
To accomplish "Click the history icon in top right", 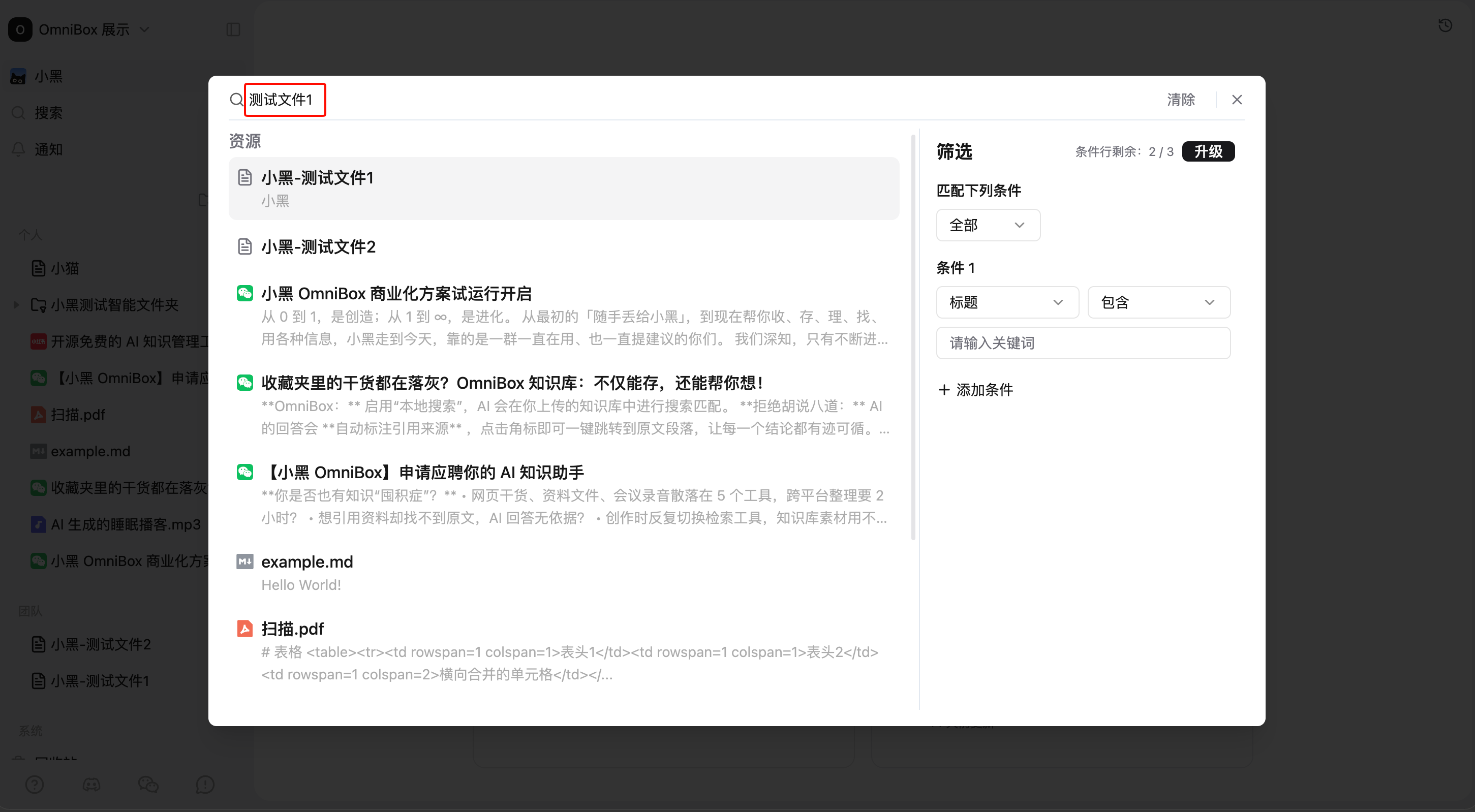I will [x=1445, y=25].
